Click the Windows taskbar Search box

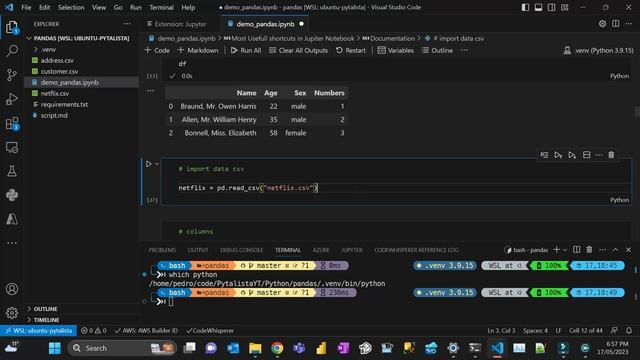coord(122,348)
